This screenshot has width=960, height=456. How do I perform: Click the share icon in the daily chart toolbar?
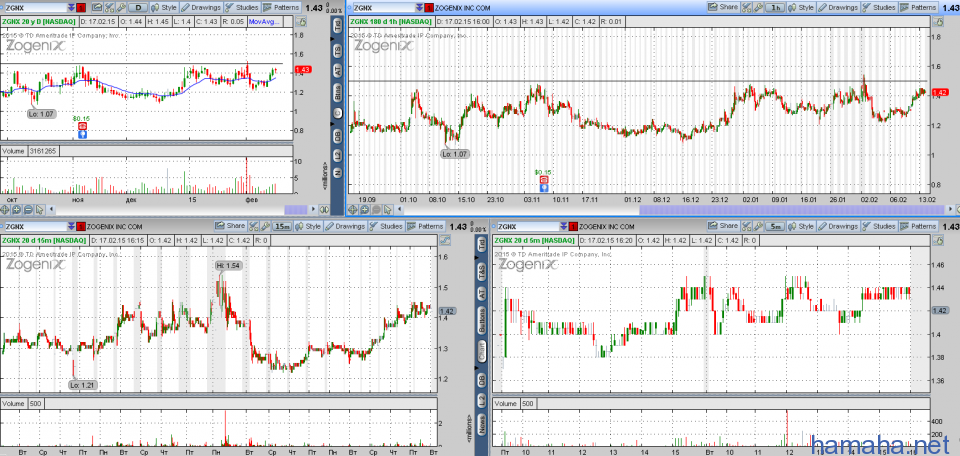pyautogui.click(x=97, y=8)
